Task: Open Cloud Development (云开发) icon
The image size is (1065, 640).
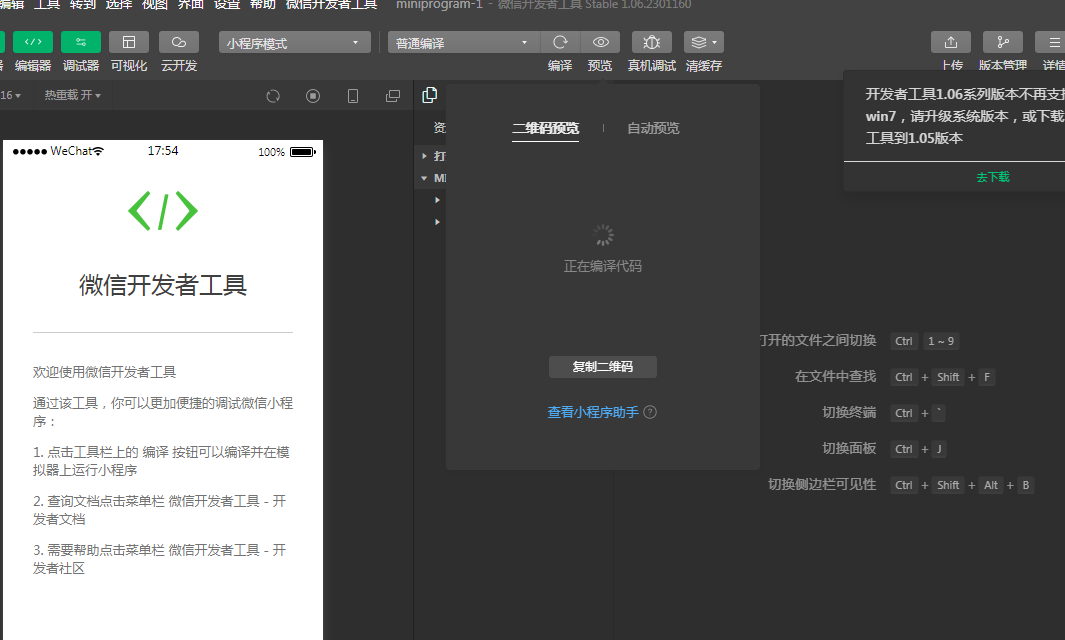Action: (179, 42)
